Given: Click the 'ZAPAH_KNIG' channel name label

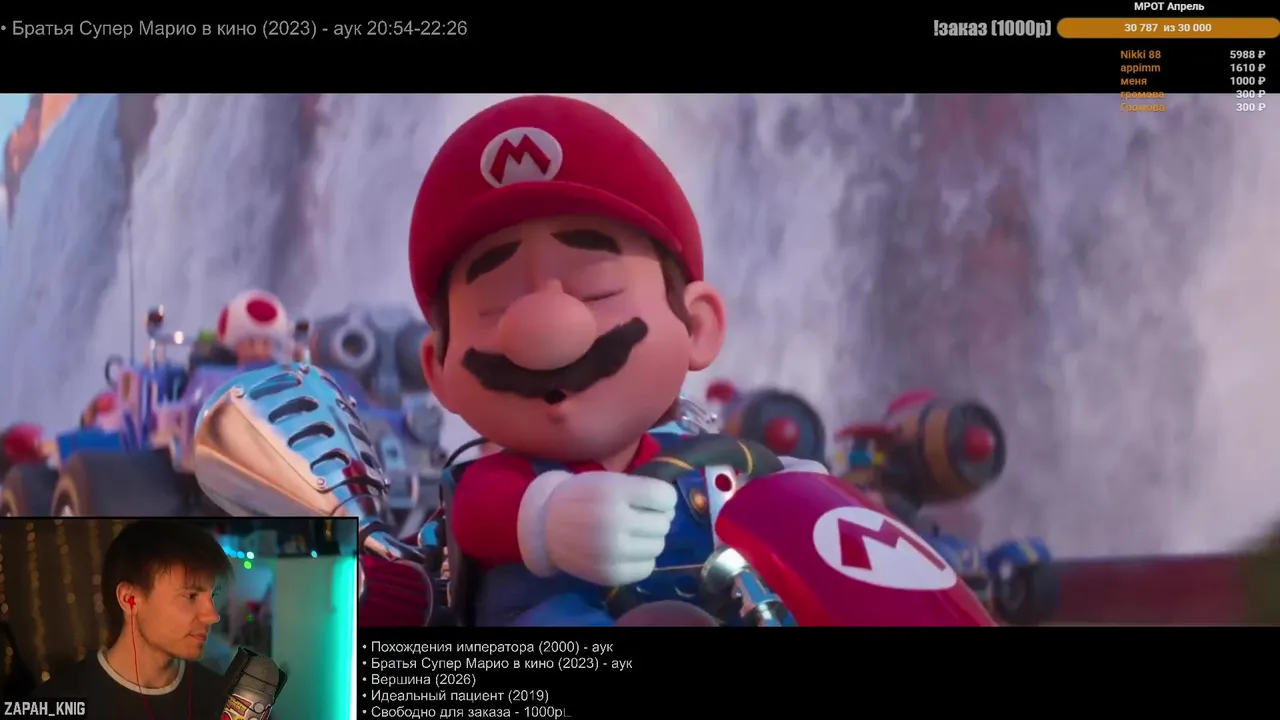Looking at the screenshot, I should tap(44, 709).
